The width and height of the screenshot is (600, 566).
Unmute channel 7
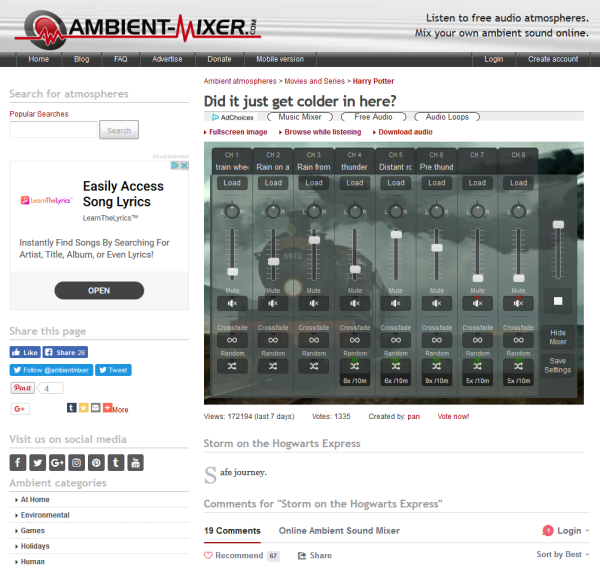coord(478,303)
